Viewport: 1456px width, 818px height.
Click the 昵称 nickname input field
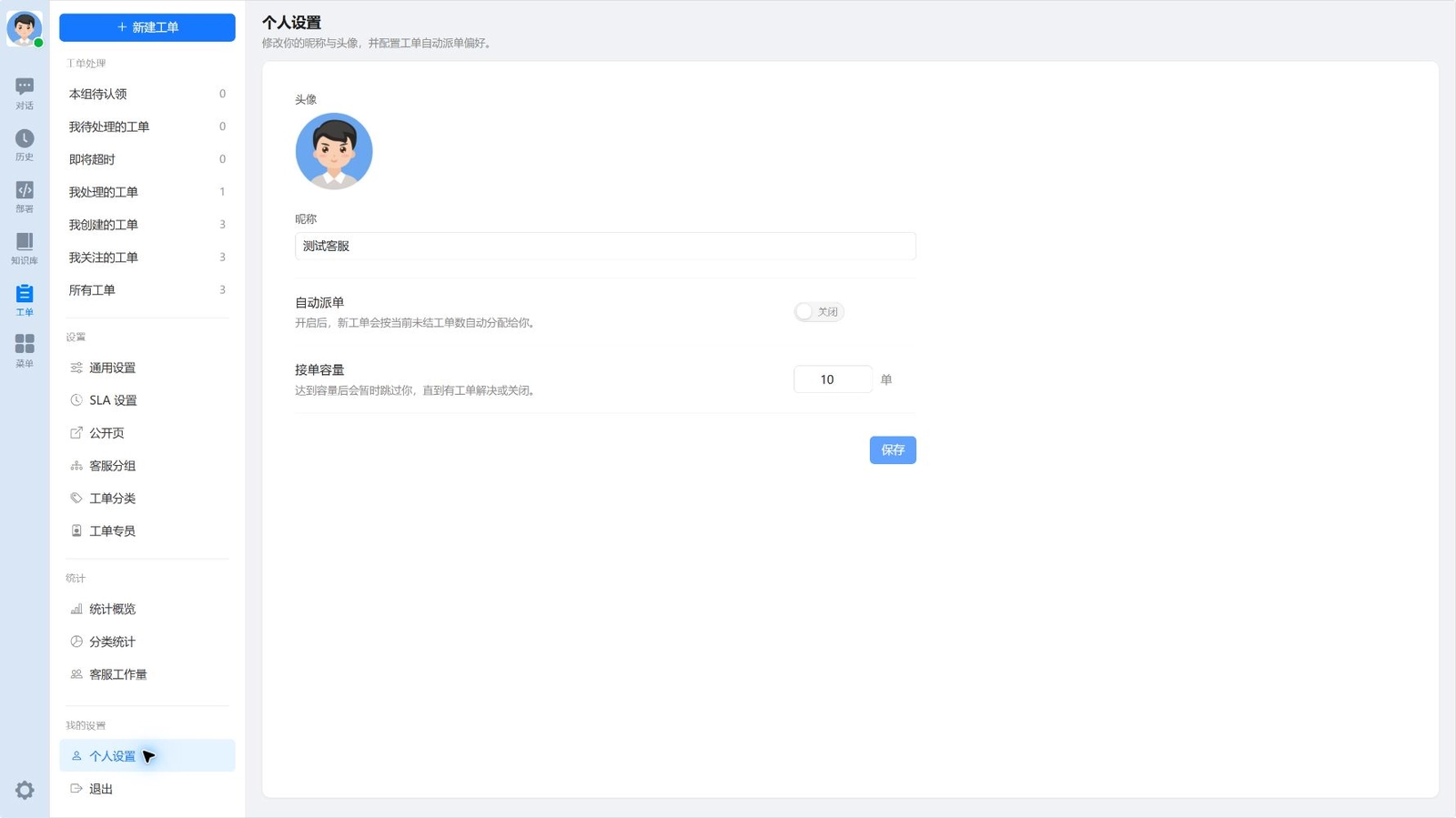click(605, 246)
